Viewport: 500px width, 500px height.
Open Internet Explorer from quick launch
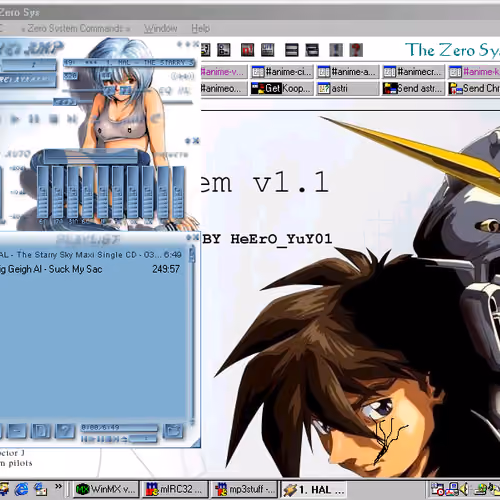pos(22,489)
